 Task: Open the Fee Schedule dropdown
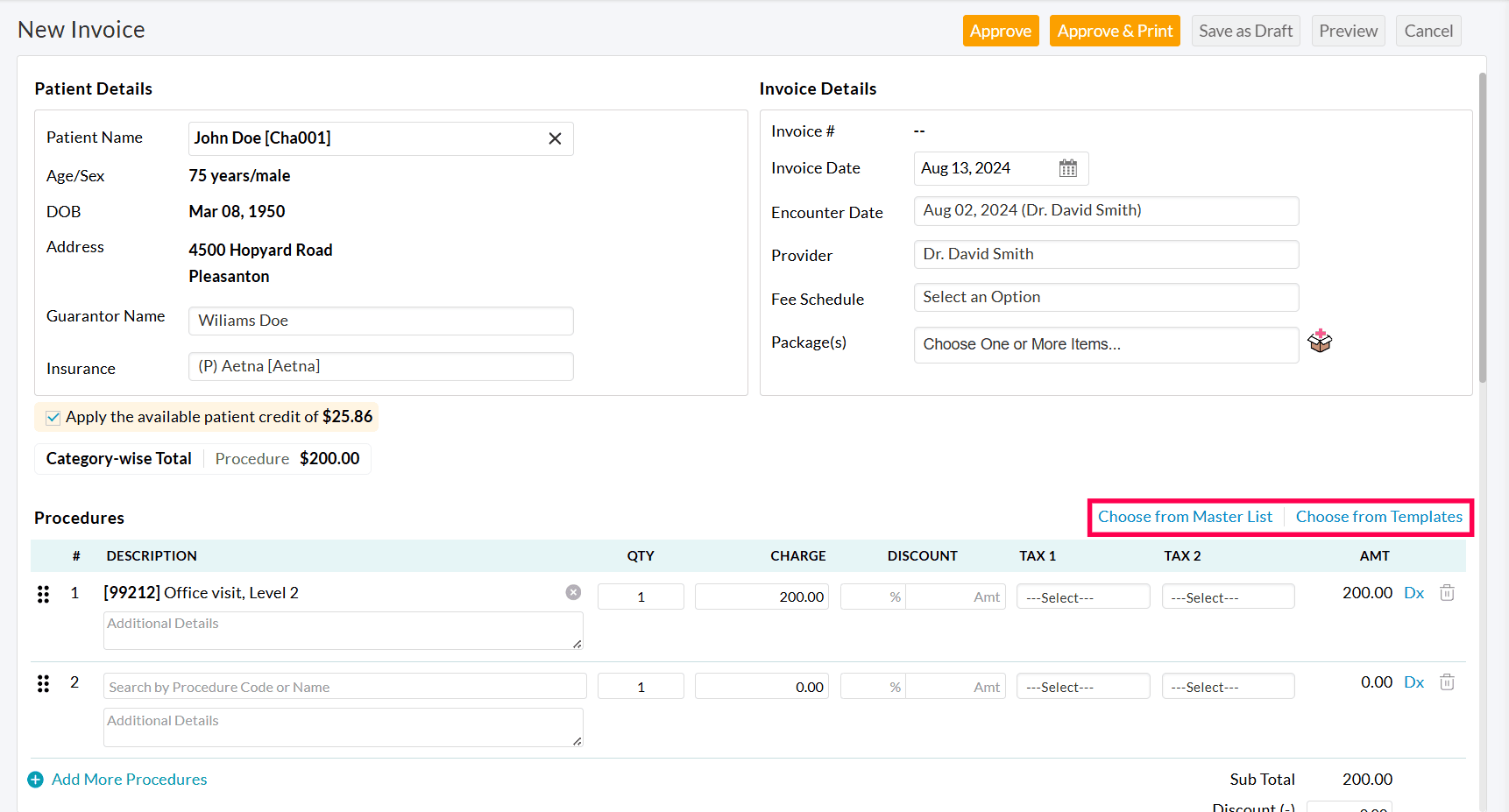pos(1105,297)
